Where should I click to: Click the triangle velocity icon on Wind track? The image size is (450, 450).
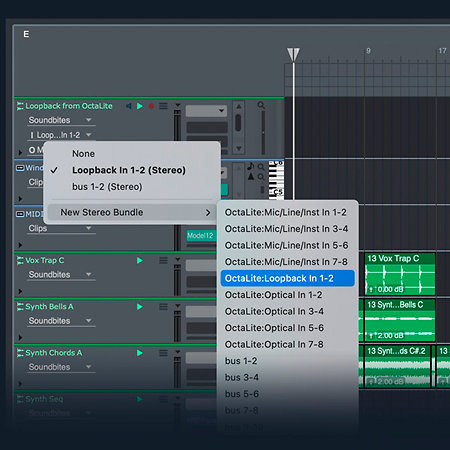pos(251,176)
